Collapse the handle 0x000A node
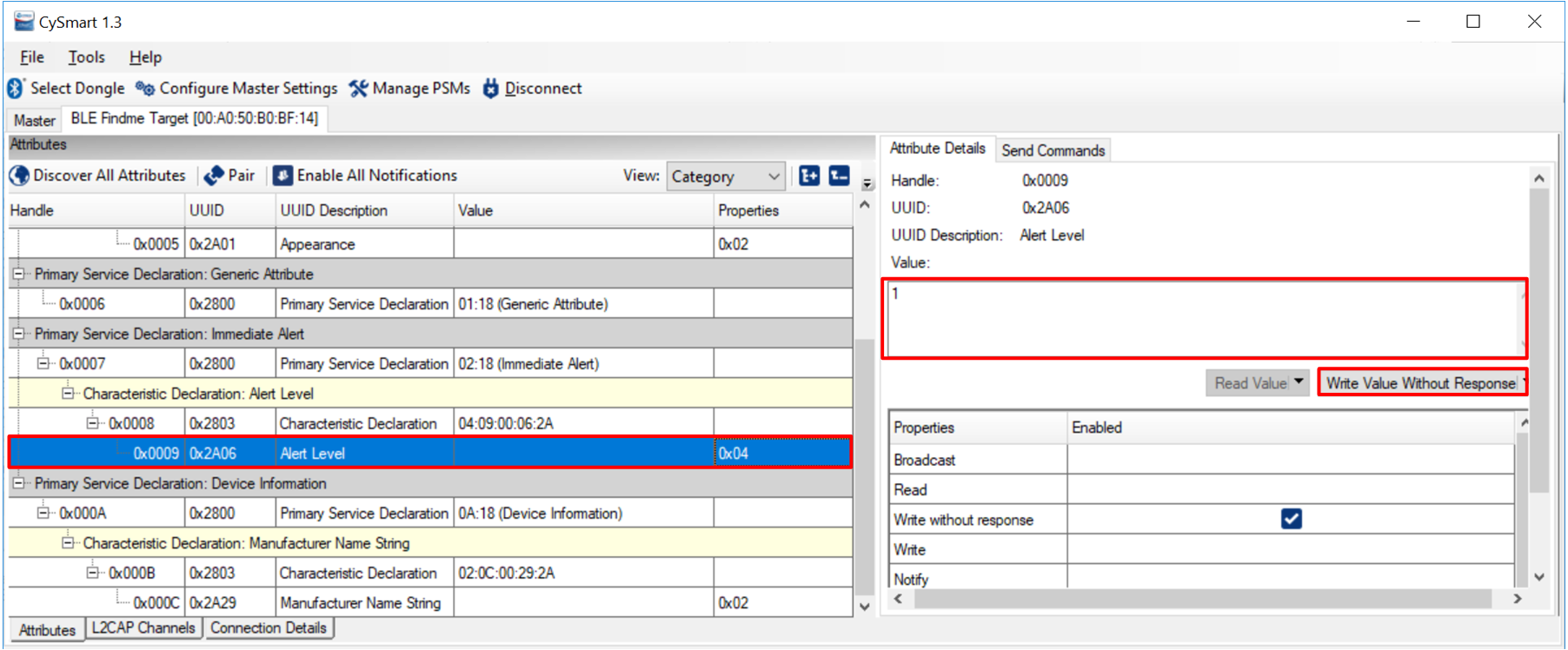The image size is (1568, 650). click(x=43, y=513)
